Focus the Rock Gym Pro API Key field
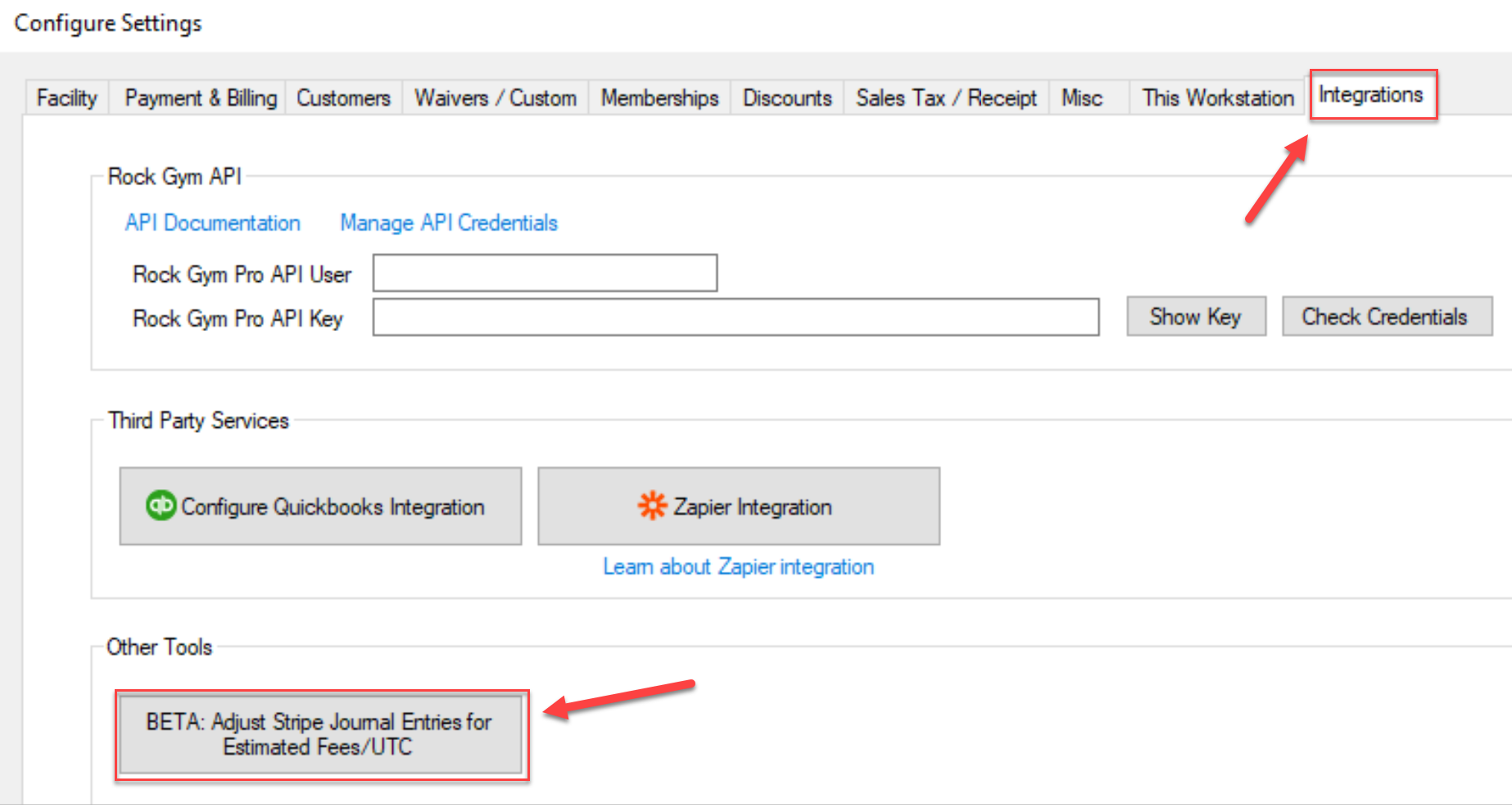This screenshot has height=808, width=1512. pos(736,317)
